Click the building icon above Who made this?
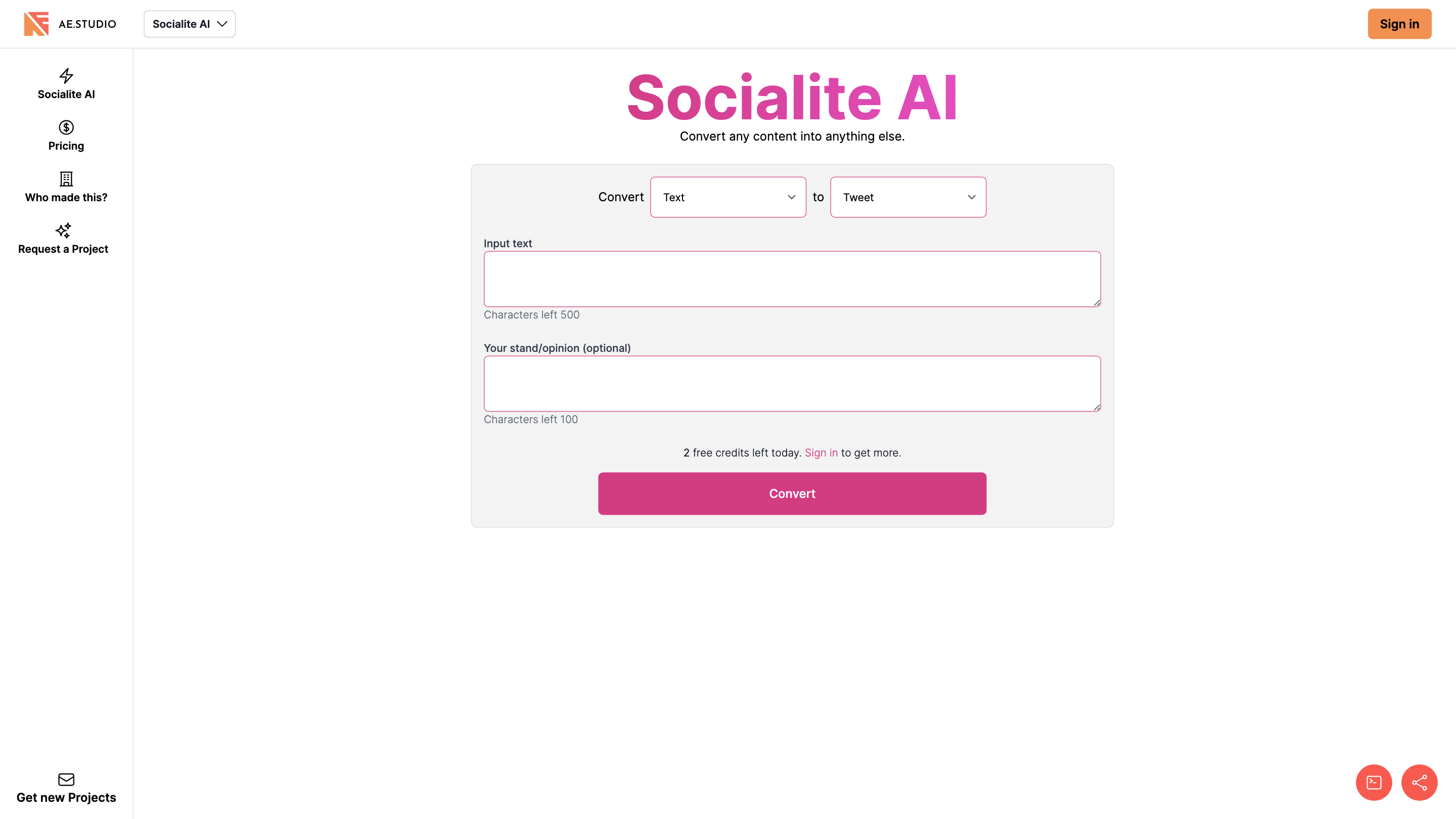This screenshot has width=1456, height=819. click(66, 179)
